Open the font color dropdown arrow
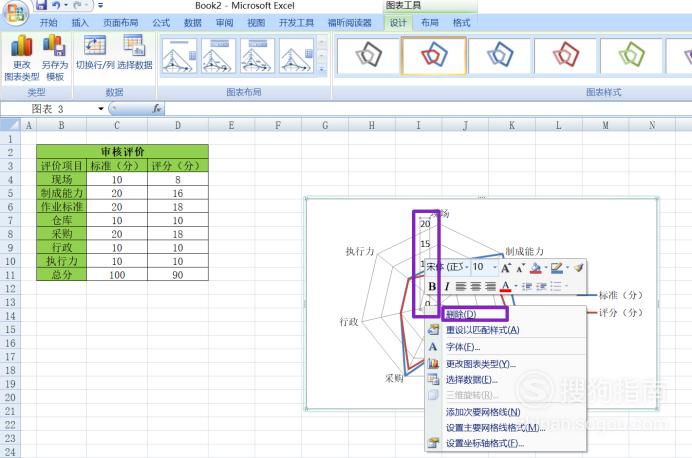Viewport: 692px width, 458px height. pyautogui.click(x=515, y=286)
